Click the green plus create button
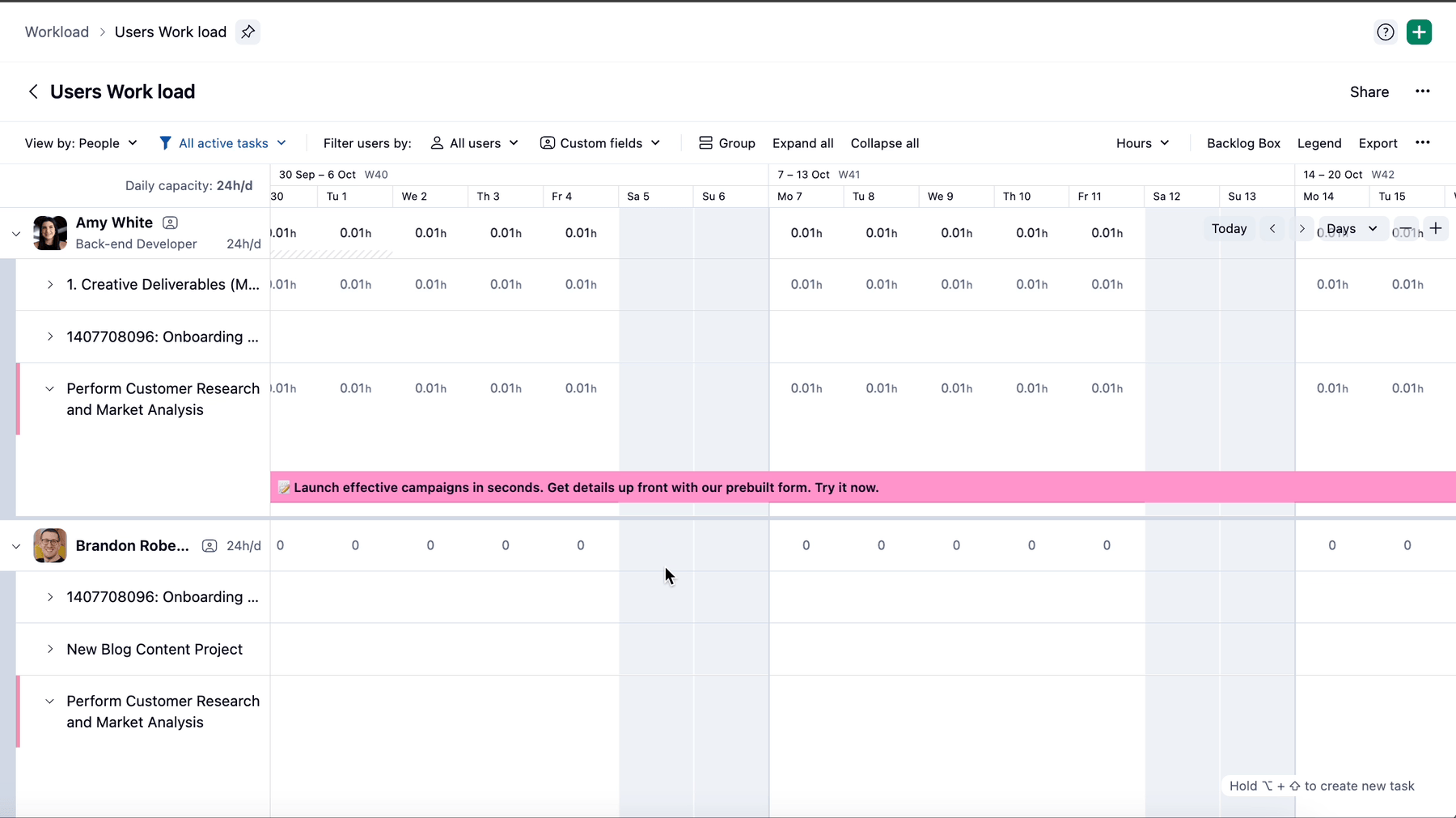 coord(1419,32)
